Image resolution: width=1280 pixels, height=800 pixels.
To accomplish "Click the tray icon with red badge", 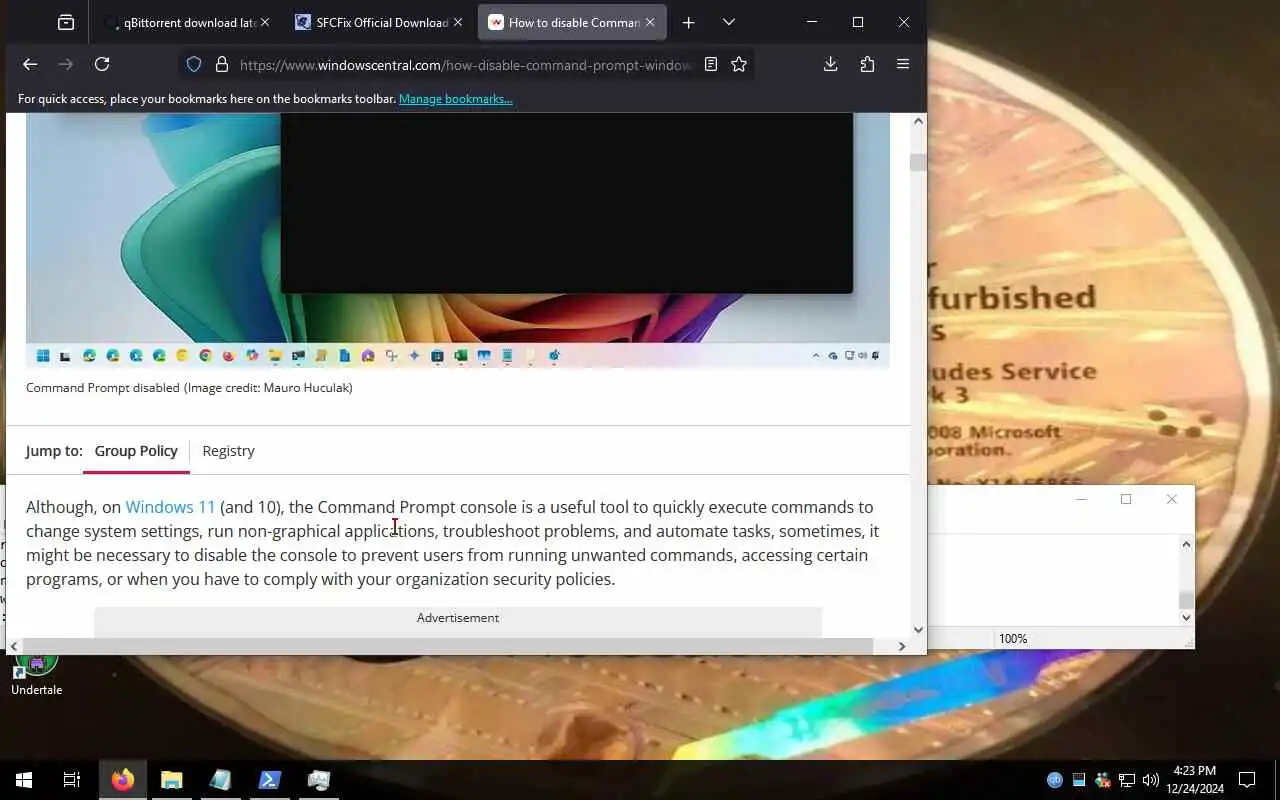I will tap(1103, 780).
